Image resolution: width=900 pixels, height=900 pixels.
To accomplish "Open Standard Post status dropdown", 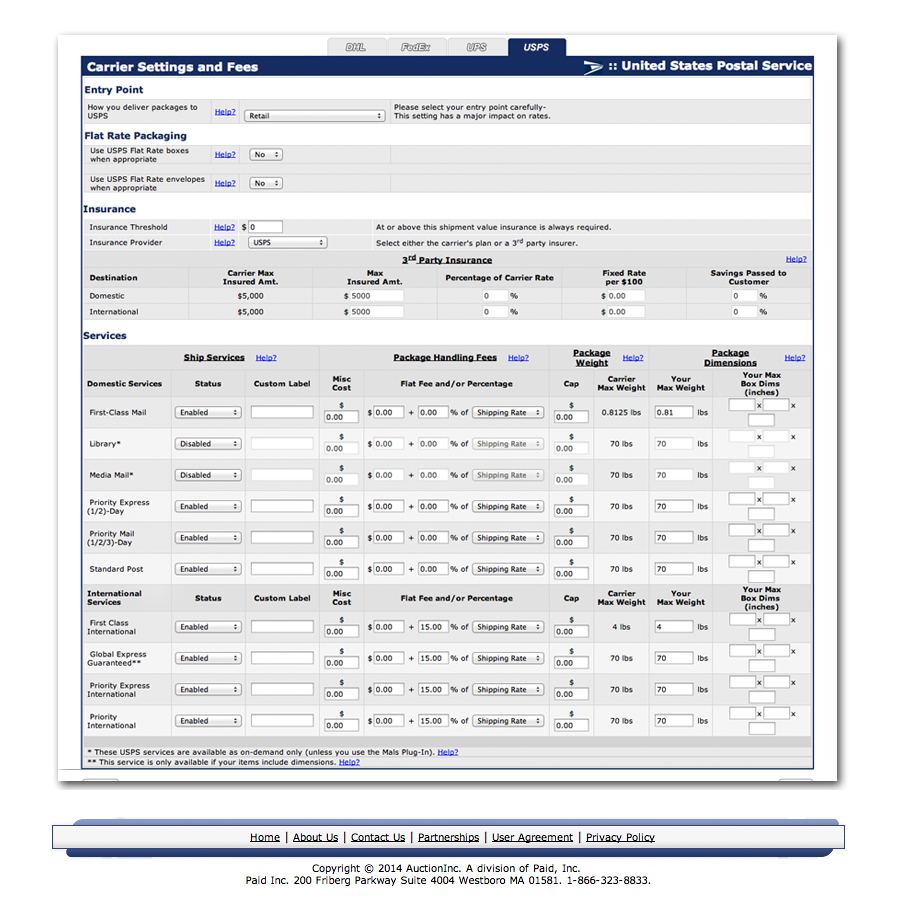I will 208,569.
